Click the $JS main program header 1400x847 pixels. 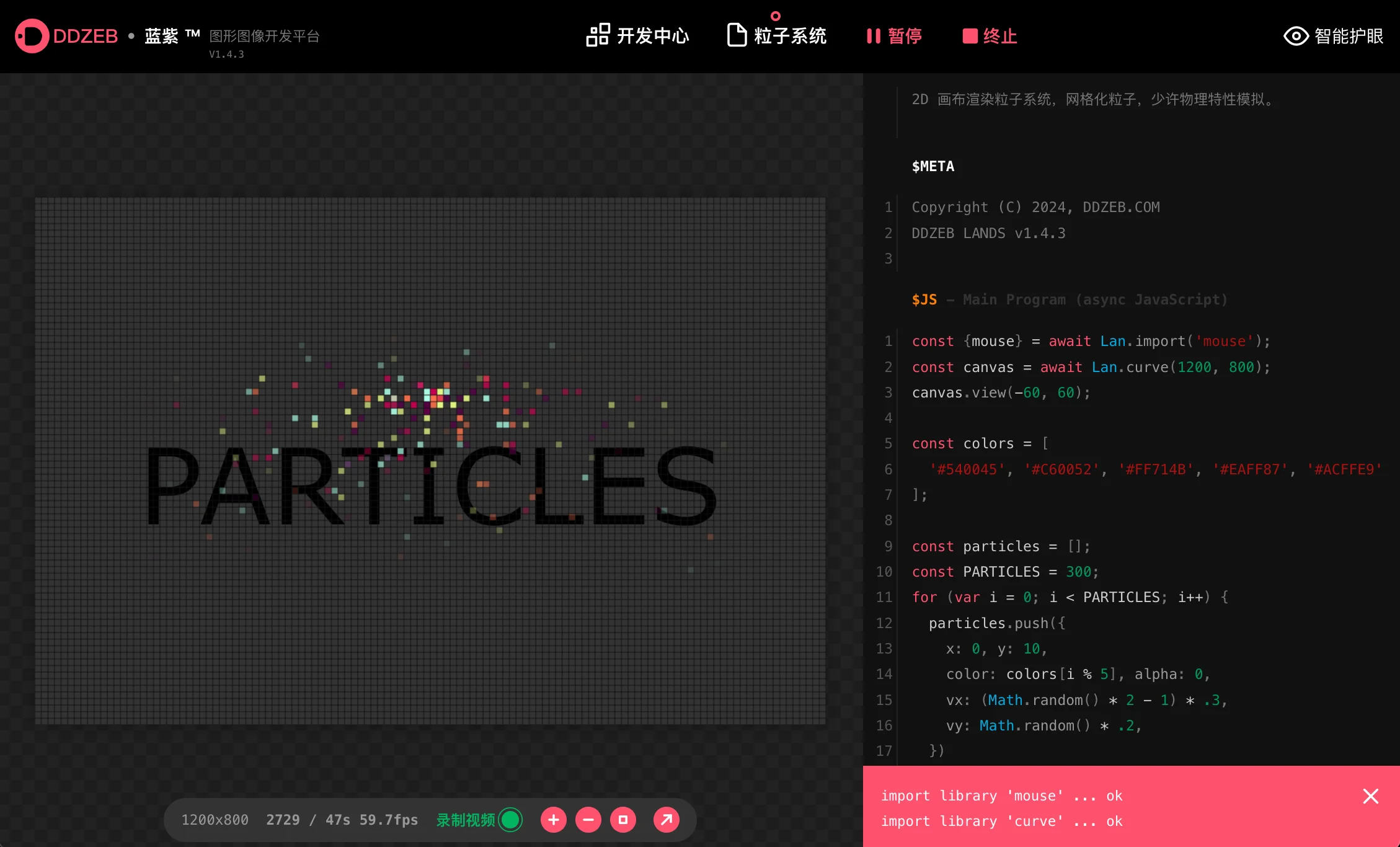point(1070,299)
